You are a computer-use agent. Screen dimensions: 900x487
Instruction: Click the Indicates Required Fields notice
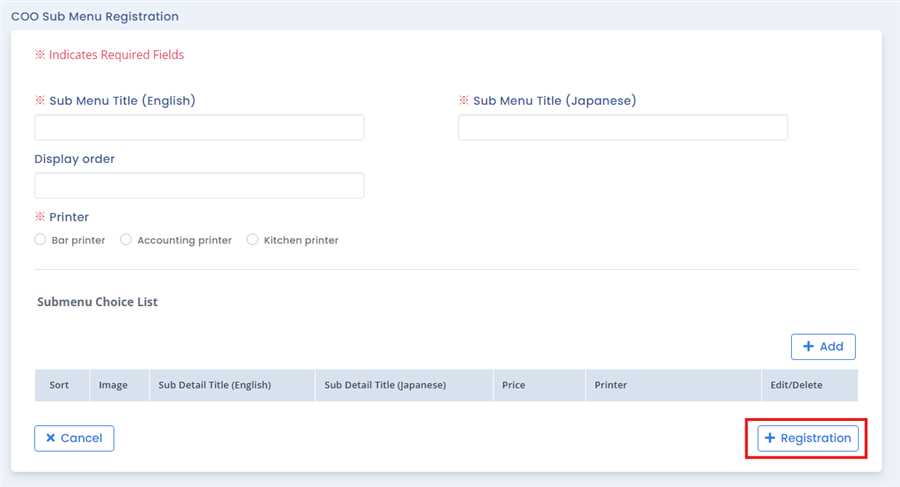(110, 55)
